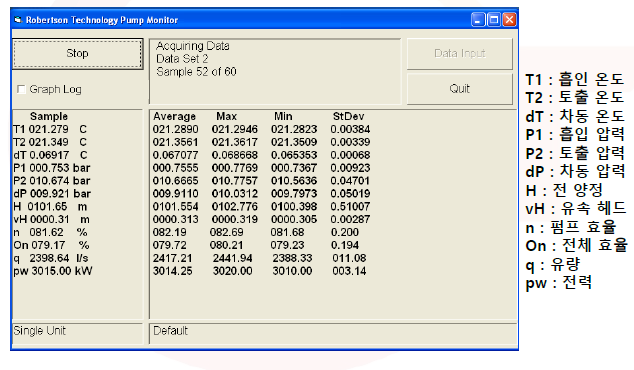Click max value 010.7757
The image size is (634, 370).
coord(235,181)
